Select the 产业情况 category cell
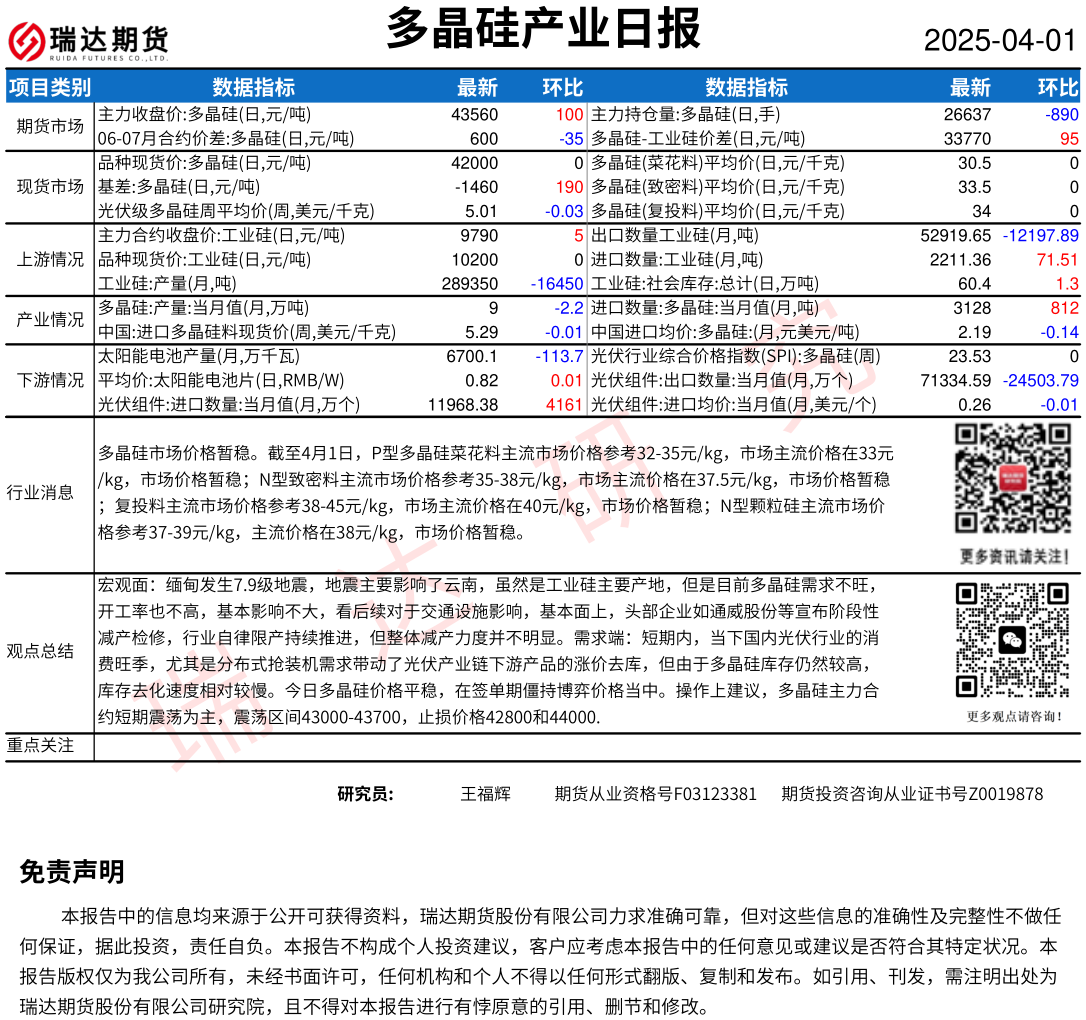Image resolution: width=1086 pixels, height=1020 pixels. [x=50, y=320]
